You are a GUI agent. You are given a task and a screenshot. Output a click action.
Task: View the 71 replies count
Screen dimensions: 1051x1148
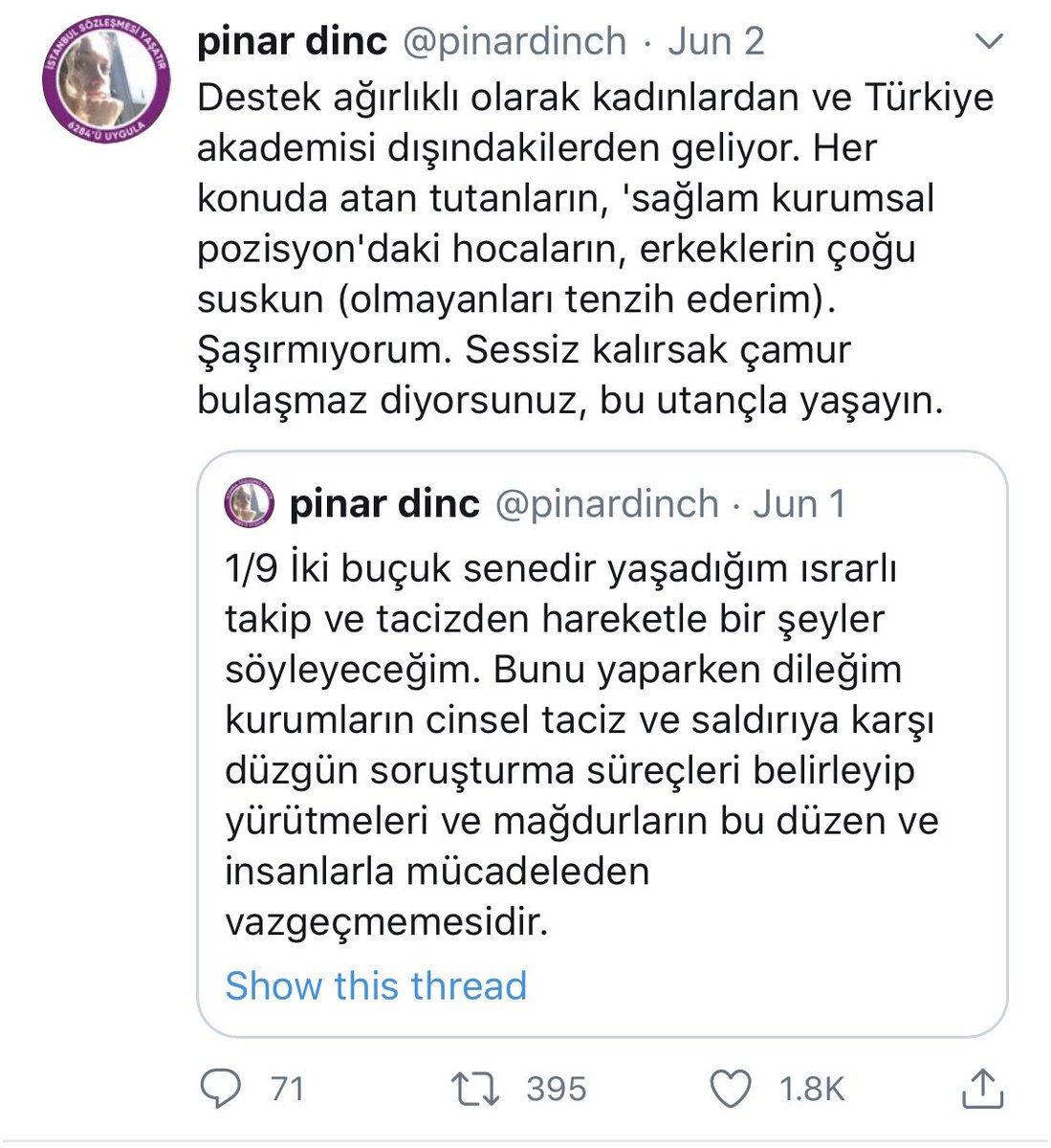click(287, 1089)
